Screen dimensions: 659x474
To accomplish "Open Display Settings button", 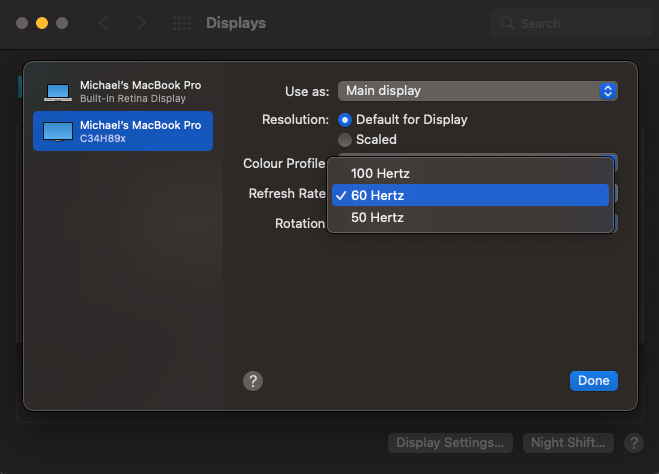I will (x=450, y=443).
